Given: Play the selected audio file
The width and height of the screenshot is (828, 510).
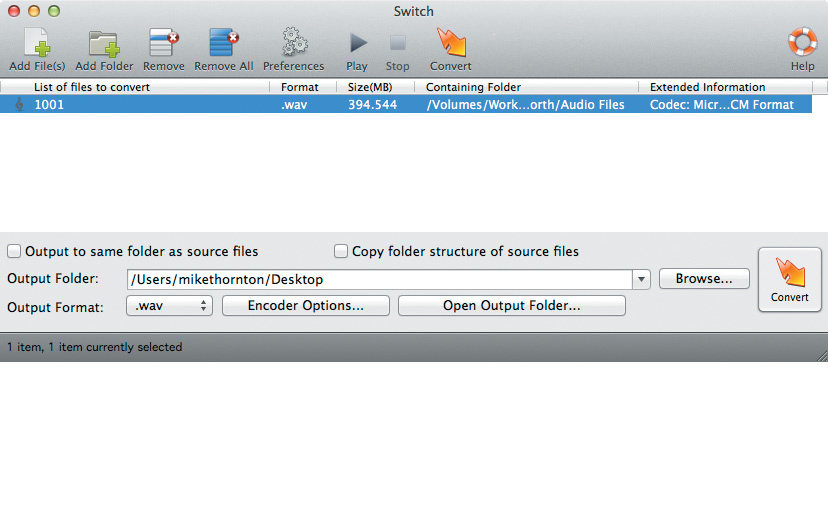Looking at the screenshot, I should tap(357, 43).
